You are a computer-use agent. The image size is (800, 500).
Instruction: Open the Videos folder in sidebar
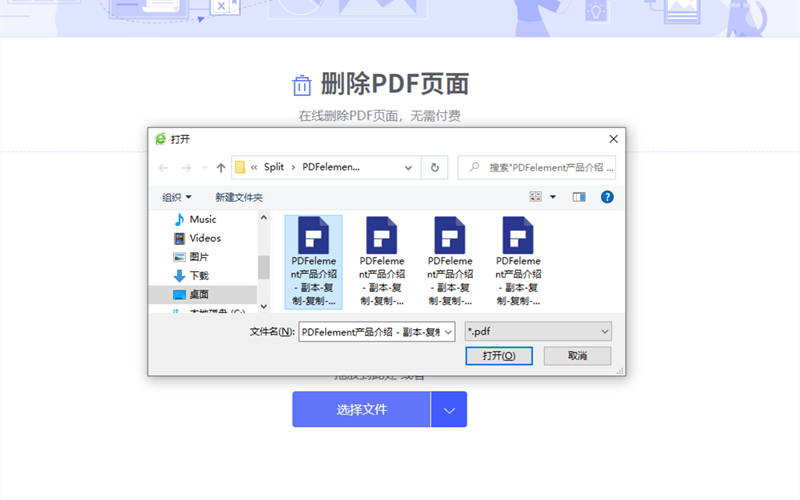pyautogui.click(x=205, y=238)
